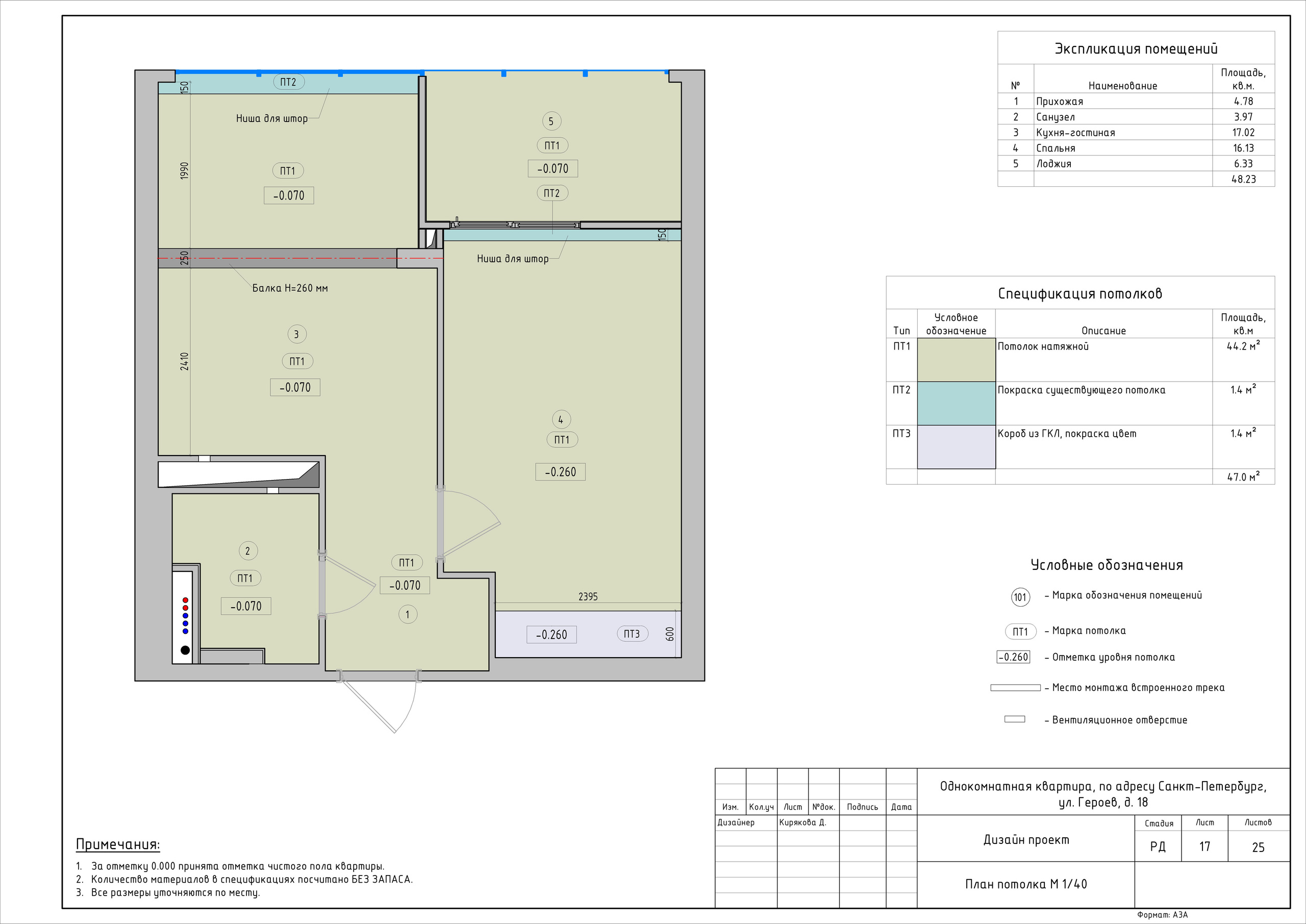
Task: Select the room marker 3 in kitchen-living room
Action: click(x=296, y=334)
